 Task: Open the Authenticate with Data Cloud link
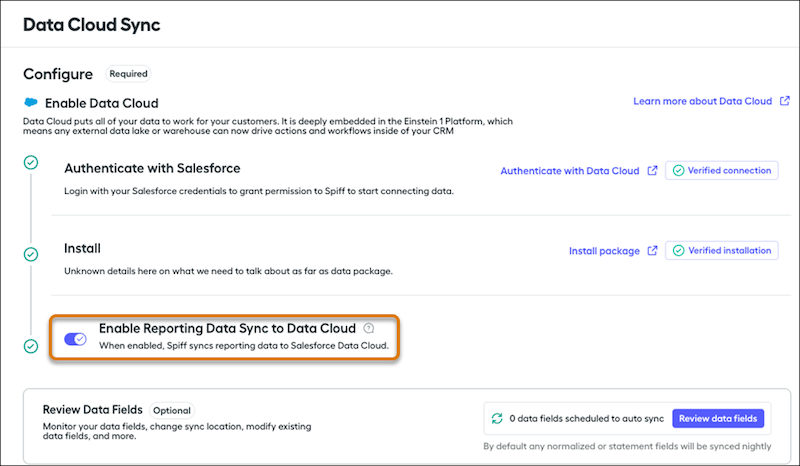pyautogui.click(x=569, y=171)
